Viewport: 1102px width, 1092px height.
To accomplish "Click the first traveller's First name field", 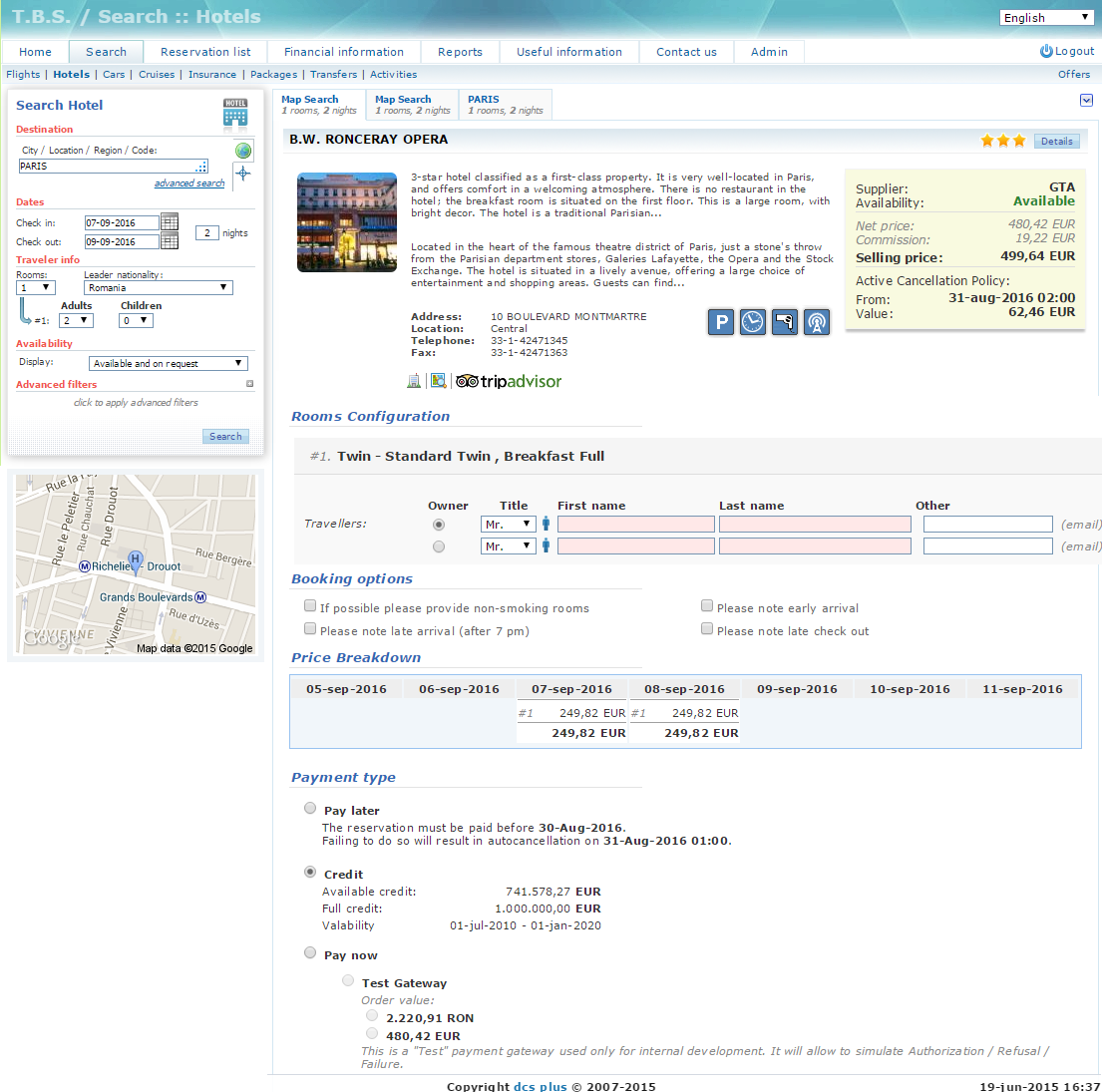I will (x=635, y=525).
